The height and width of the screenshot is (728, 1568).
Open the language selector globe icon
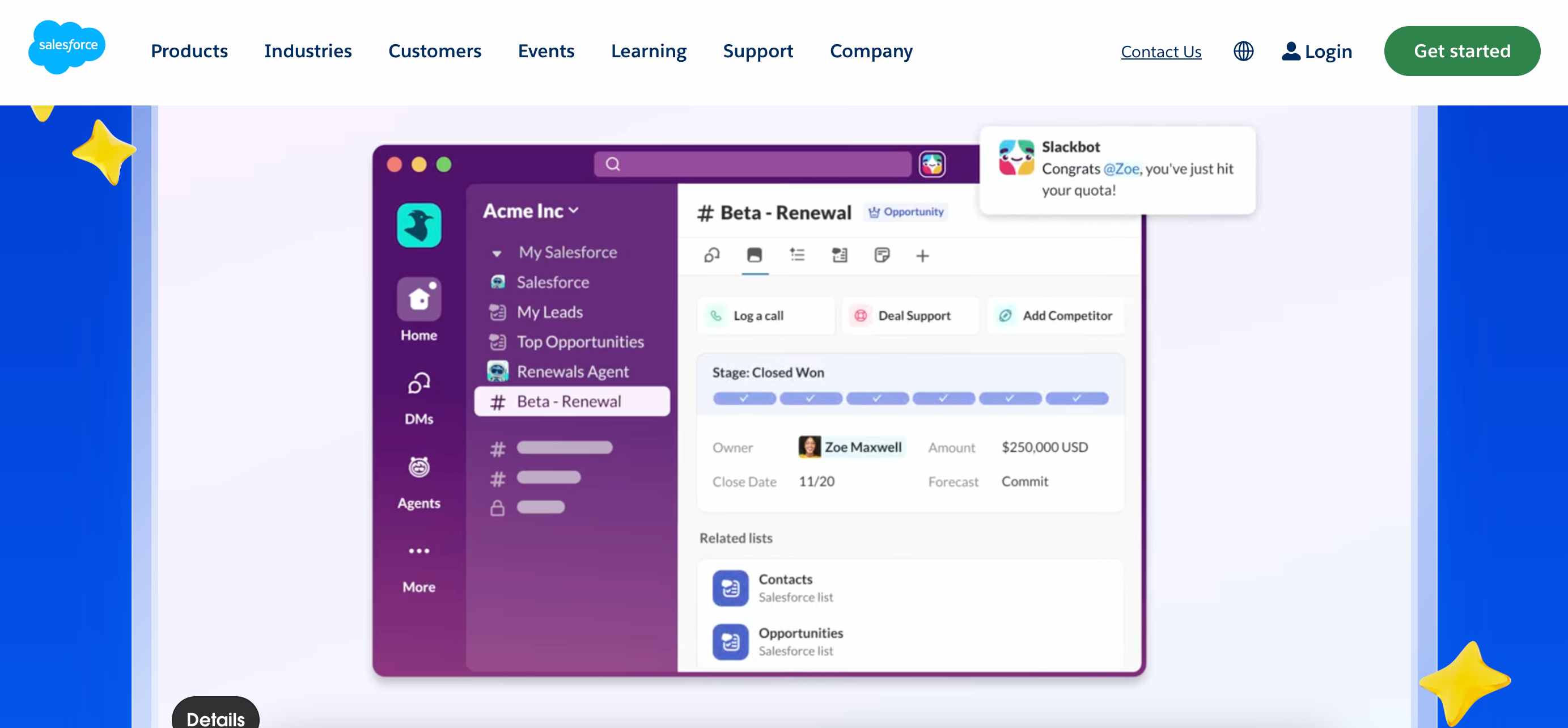tap(1243, 51)
